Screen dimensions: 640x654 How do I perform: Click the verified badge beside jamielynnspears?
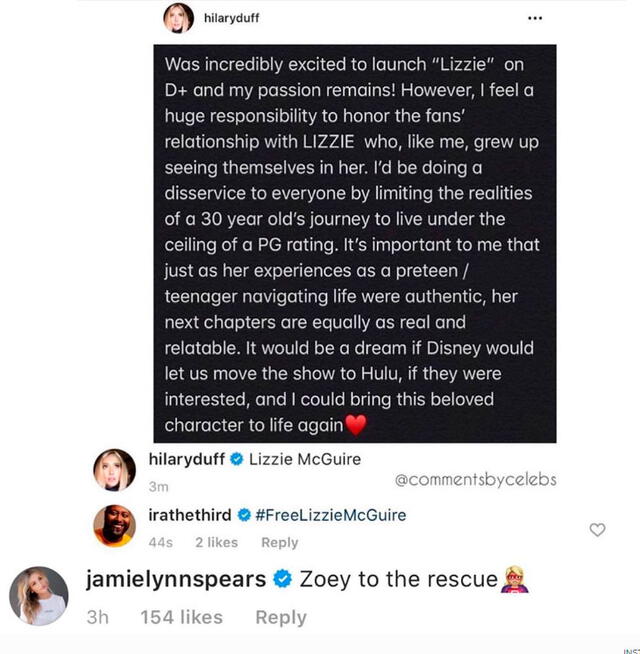(282, 579)
